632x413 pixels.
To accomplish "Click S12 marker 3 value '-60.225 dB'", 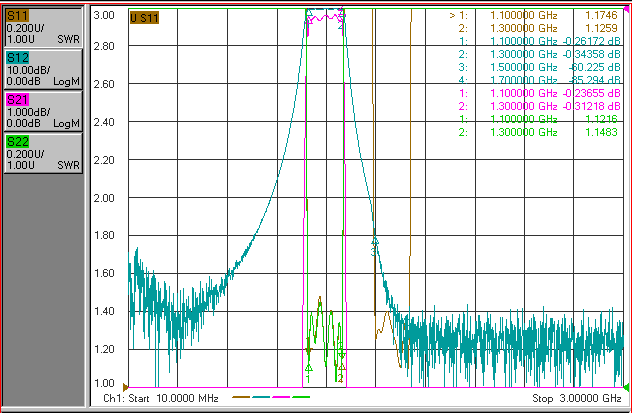I will tap(594, 67).
